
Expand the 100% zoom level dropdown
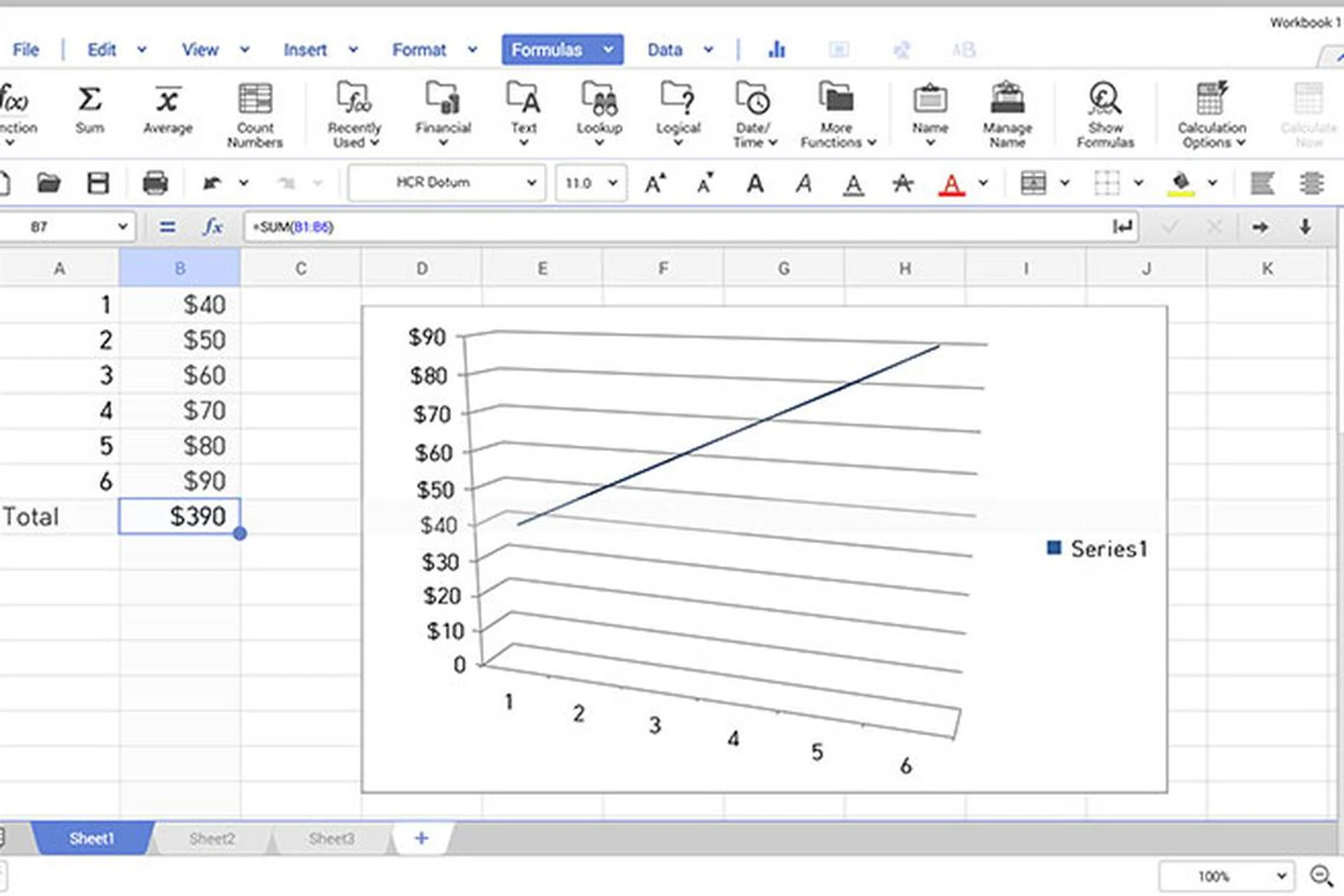click(1280, 876)
